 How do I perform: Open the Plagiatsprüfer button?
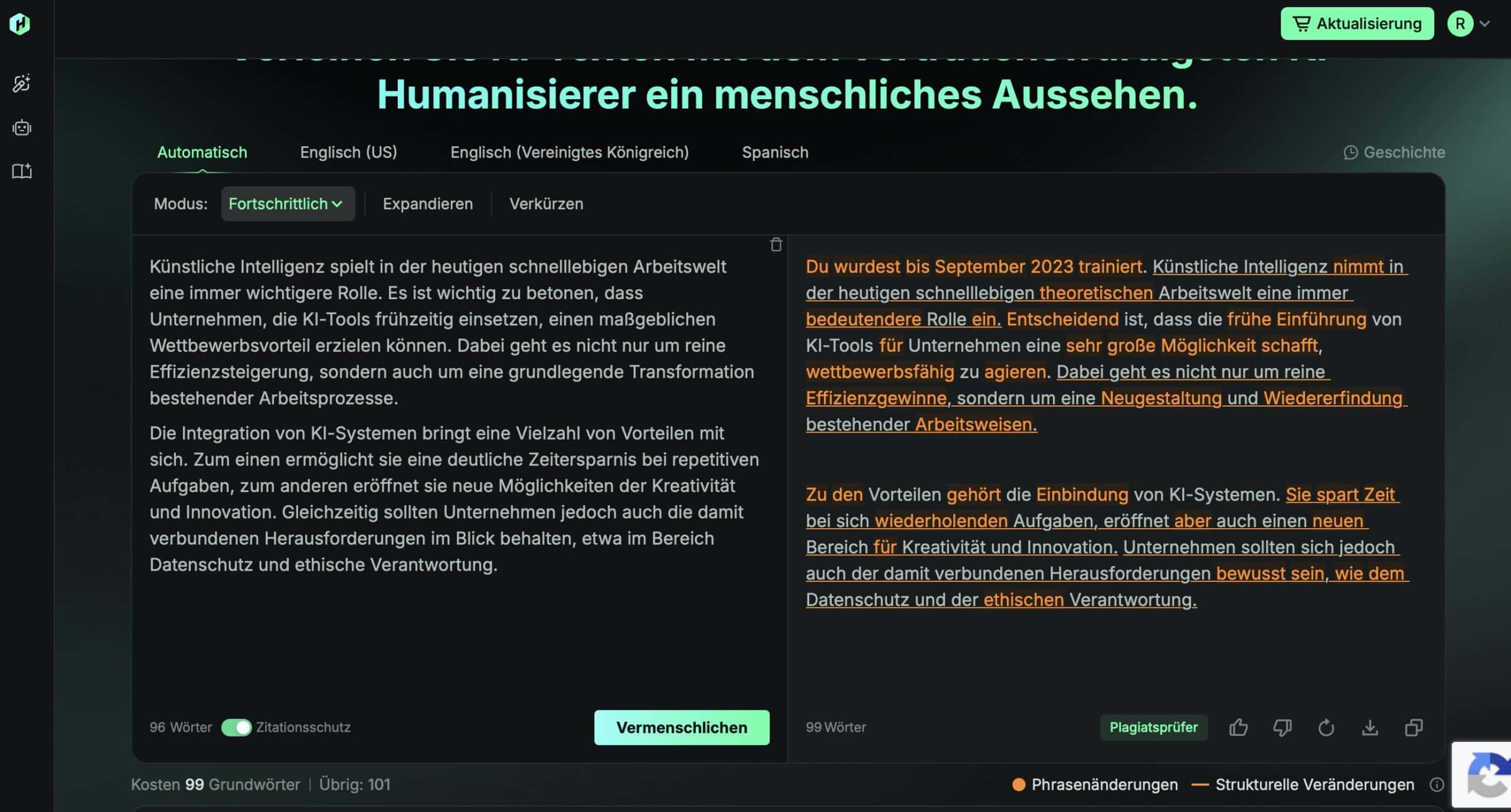point(1153,727)
